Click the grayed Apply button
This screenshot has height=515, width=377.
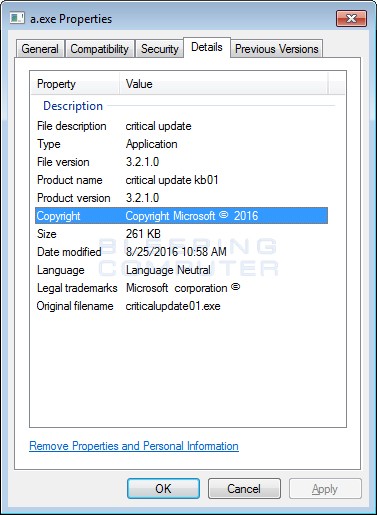pos(325,489)
